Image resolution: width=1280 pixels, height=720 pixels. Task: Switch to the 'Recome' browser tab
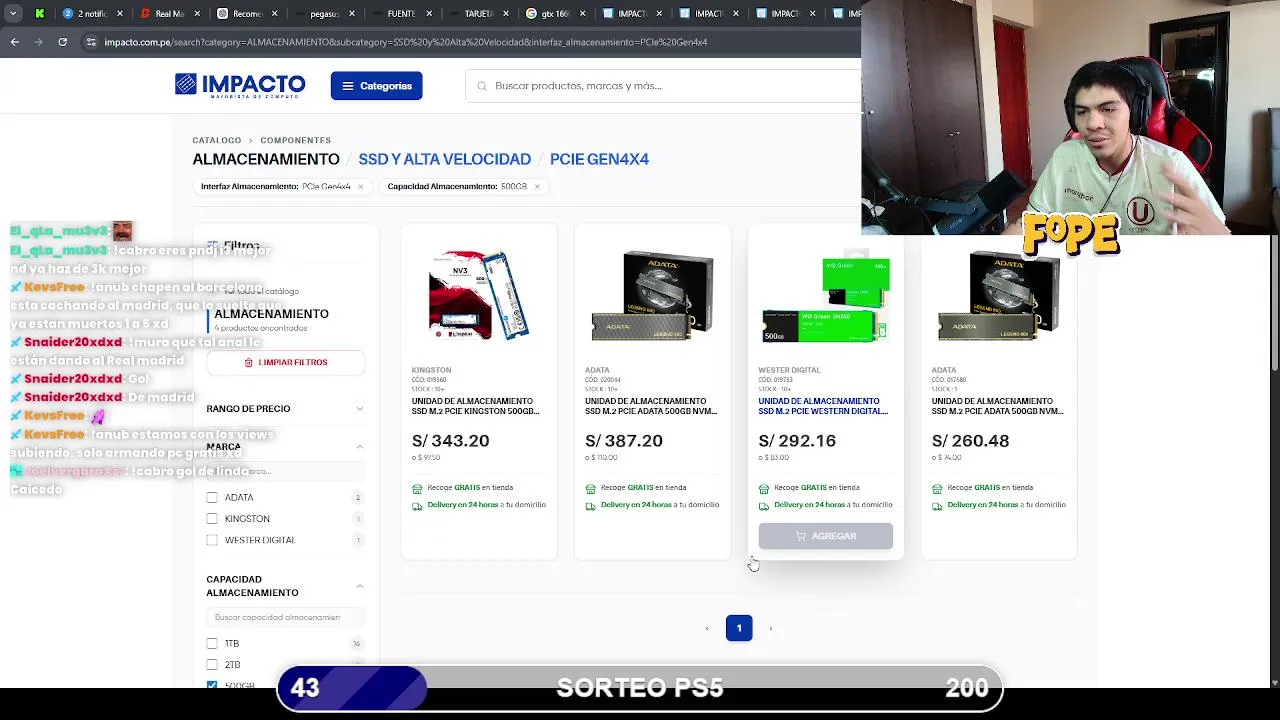click(246, 13)
